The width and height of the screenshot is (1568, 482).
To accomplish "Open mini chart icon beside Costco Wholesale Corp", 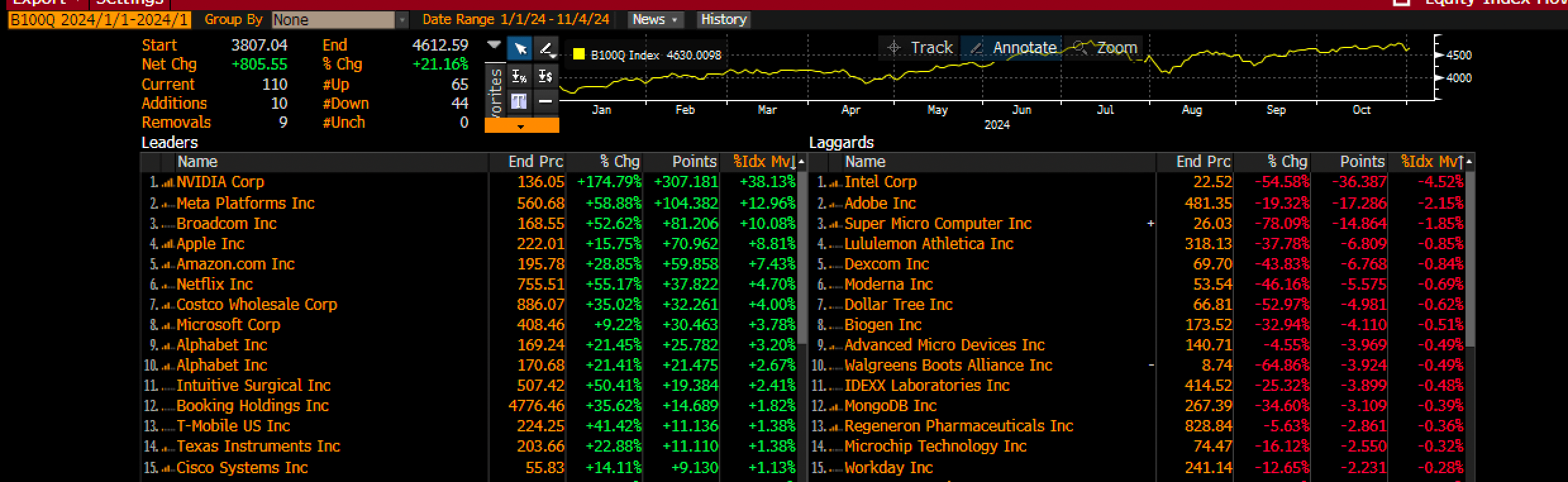I will click(x=168, y=305).
